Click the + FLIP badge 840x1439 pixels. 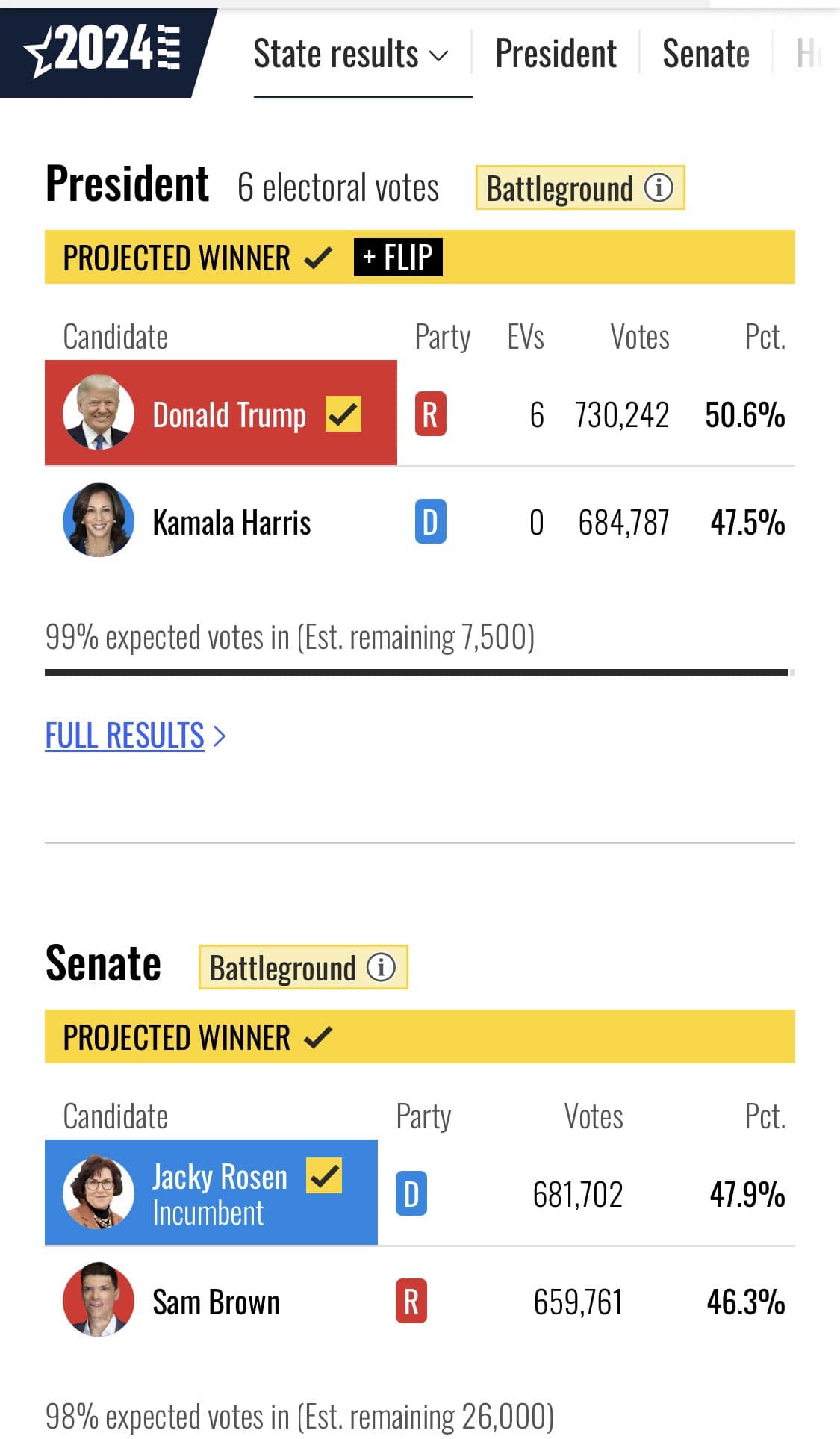[398, 258]
